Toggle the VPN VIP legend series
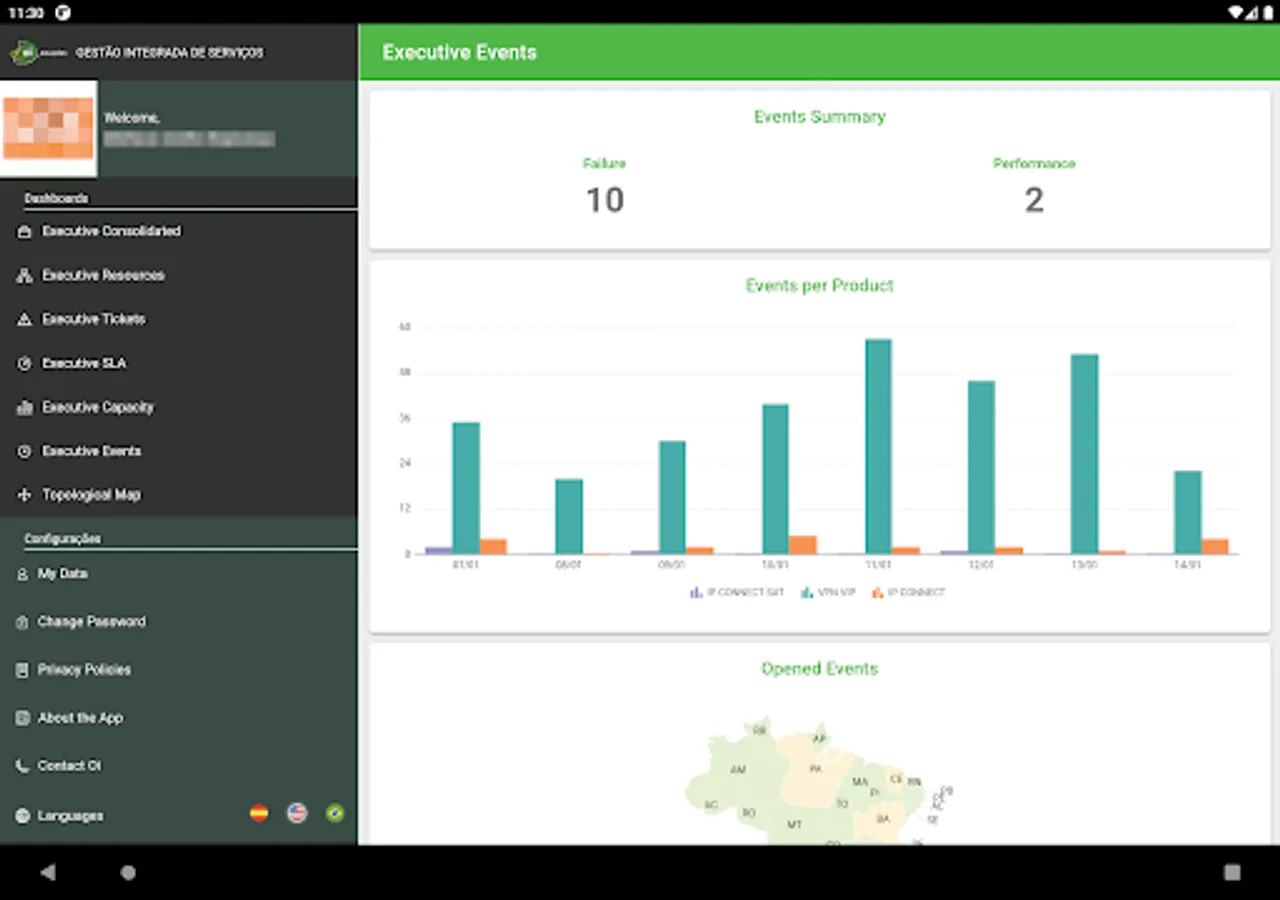The width and height of the screenshot is (1280, 900). 828,592
